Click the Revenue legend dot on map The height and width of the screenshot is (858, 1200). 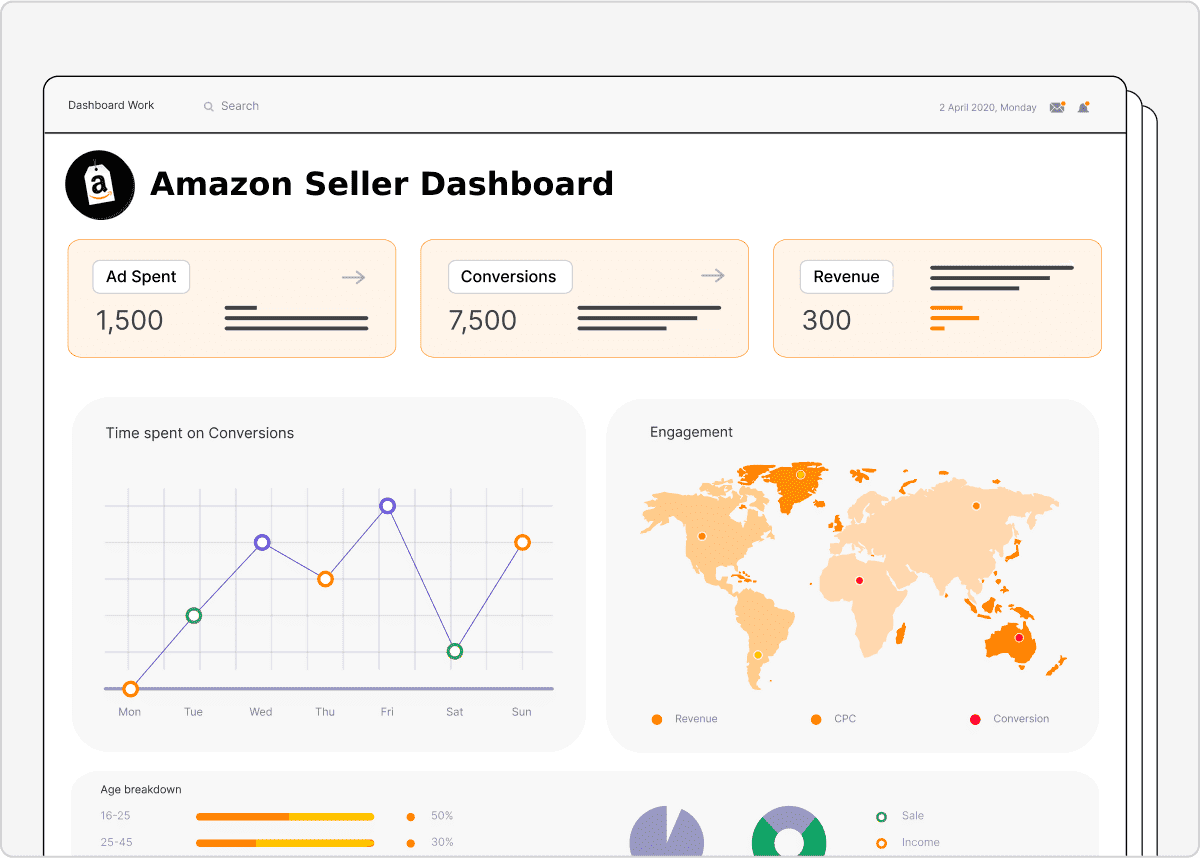[656, 720]
